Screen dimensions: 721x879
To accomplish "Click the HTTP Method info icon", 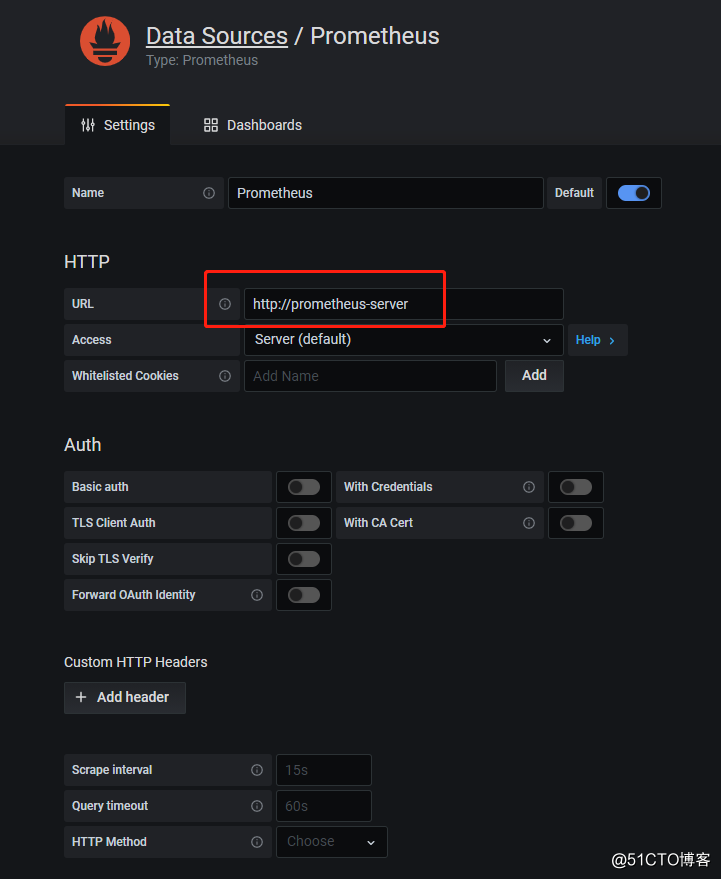I will click(257, 842).
